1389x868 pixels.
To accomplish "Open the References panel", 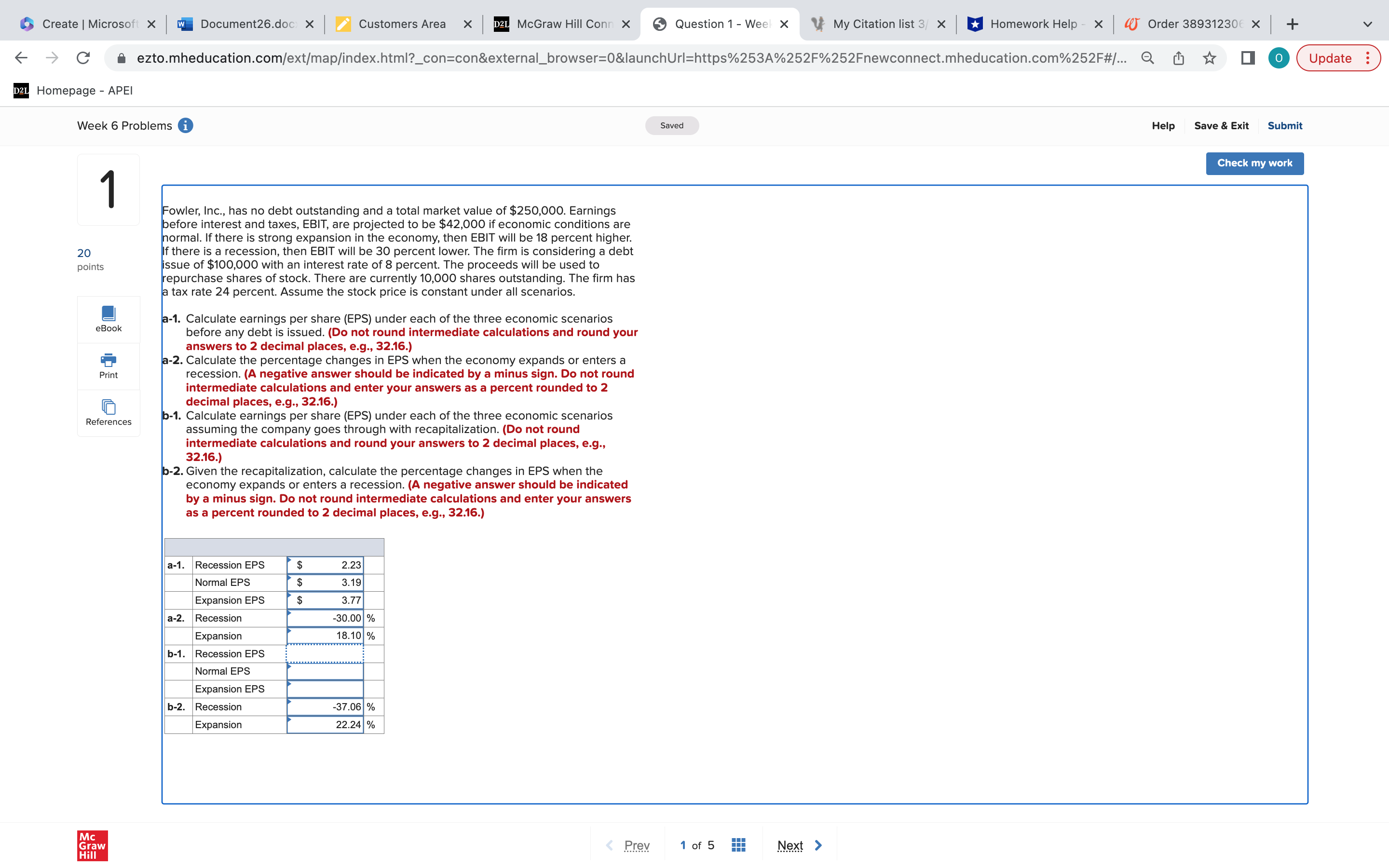I will click(x=108, y=412).
